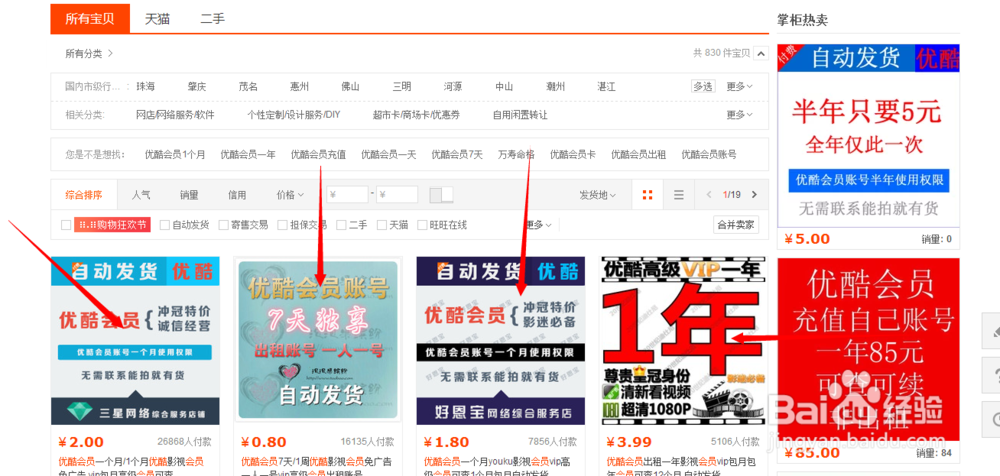1000x476 pixels.
Task: Switch to grid view layout icon
Action: tap(647, 195)
